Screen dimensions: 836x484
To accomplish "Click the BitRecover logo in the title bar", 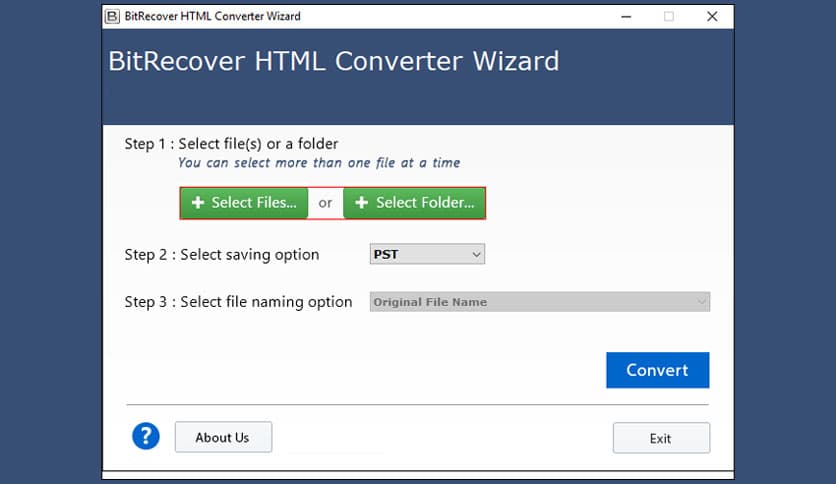I will [112, 17].
